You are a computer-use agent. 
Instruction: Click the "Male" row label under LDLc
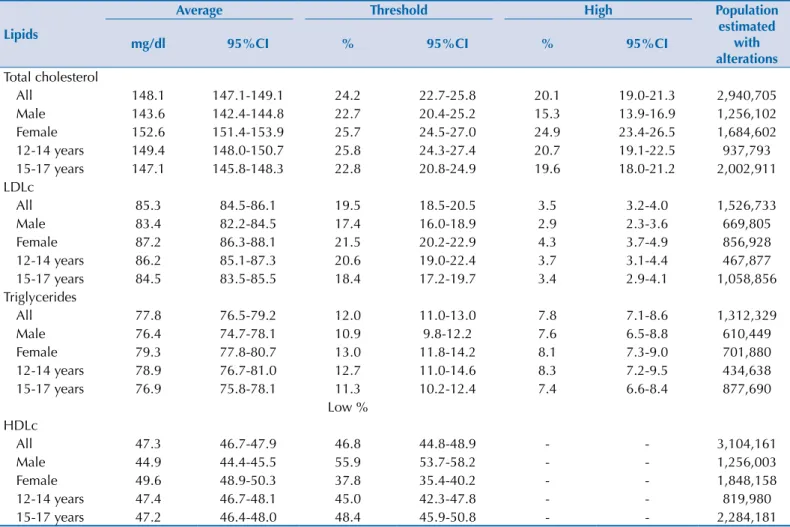coord(31,224)
